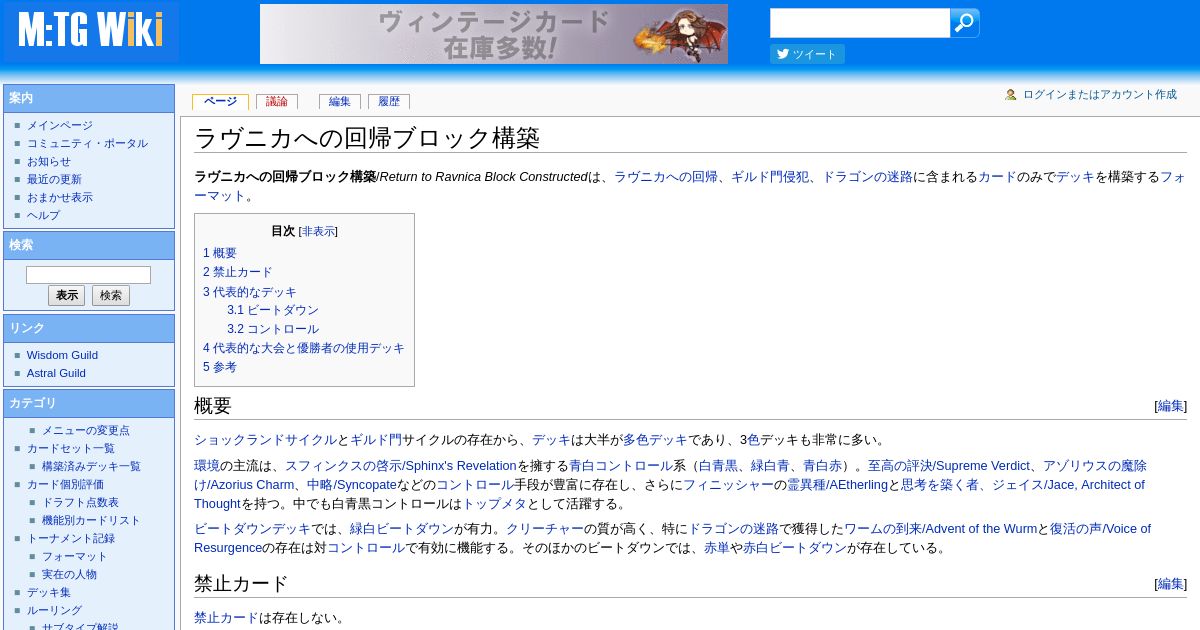The height and width of the screenshot is (630, 1200).
Task: Click ドラゴンの迷路 link in intro paragraph
Action: (867, 177)
